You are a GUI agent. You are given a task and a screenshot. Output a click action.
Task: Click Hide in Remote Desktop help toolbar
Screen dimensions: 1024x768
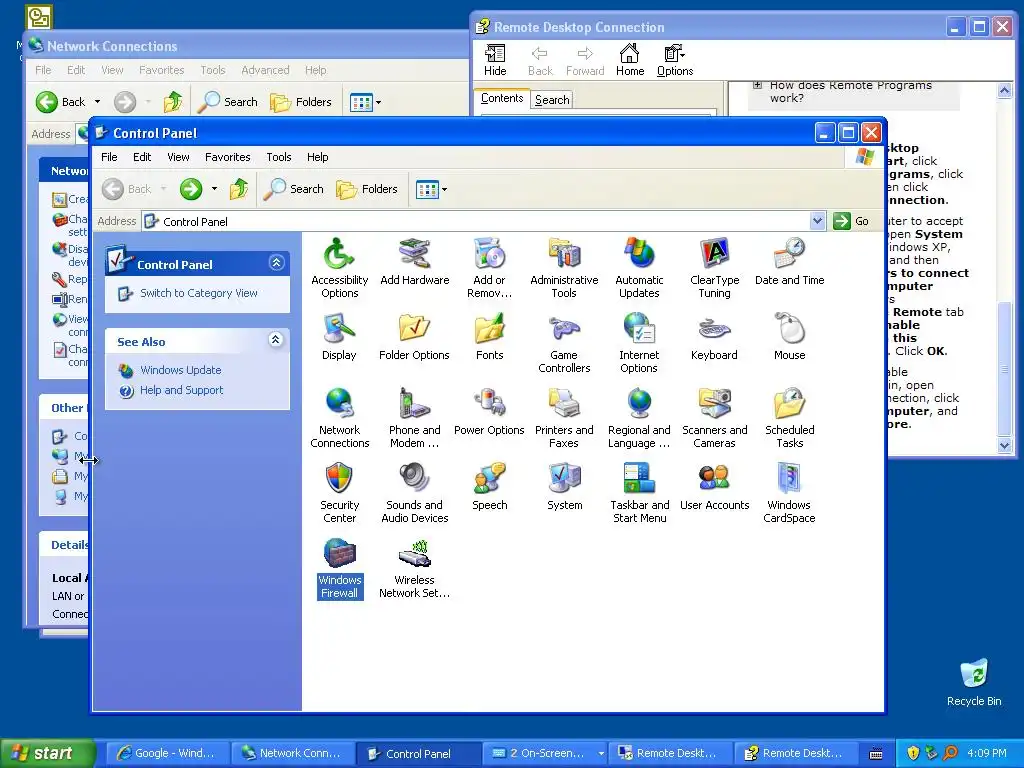[x=494, y=60]
